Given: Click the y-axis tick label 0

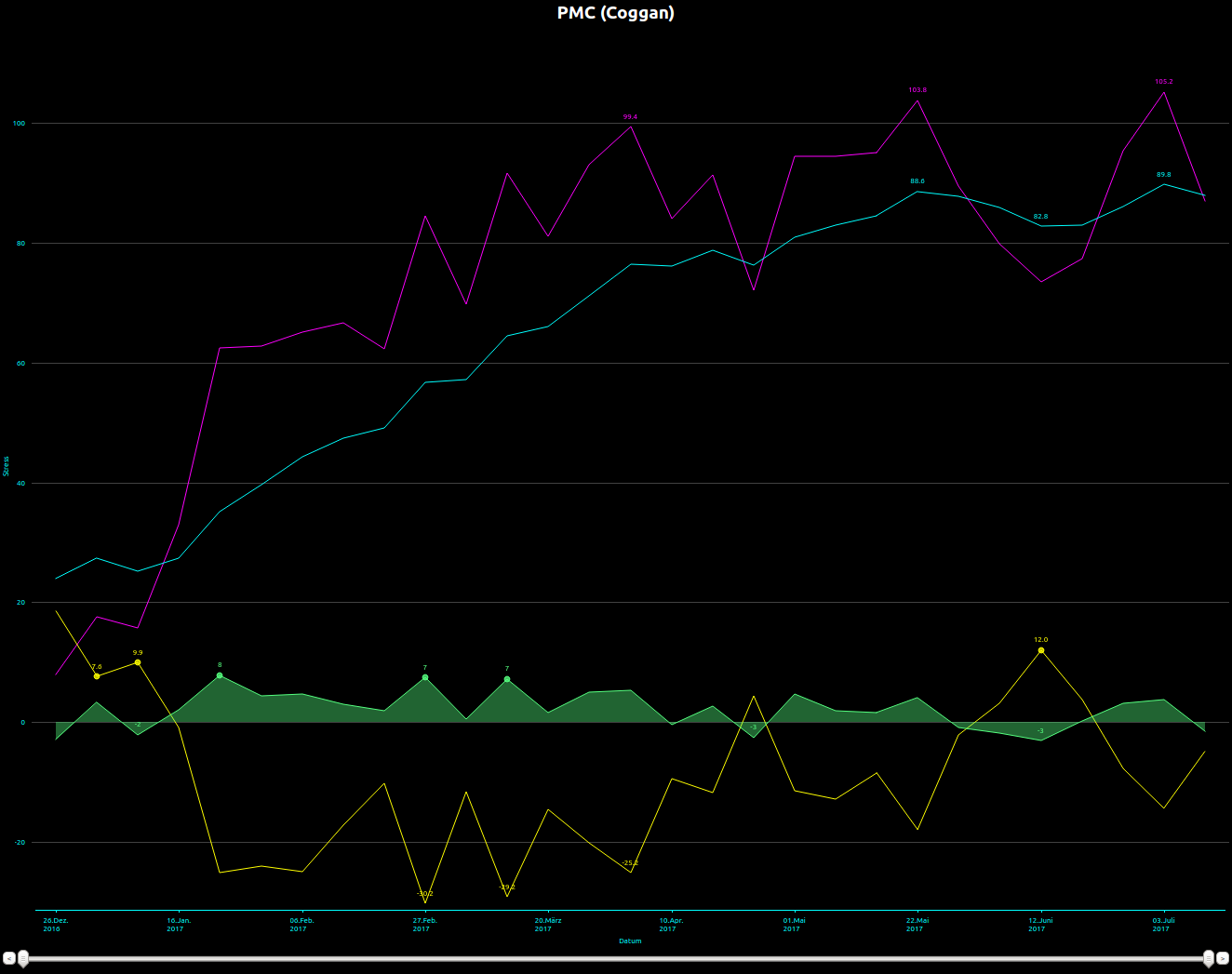Looking at the screenshot, I should 23,723.
